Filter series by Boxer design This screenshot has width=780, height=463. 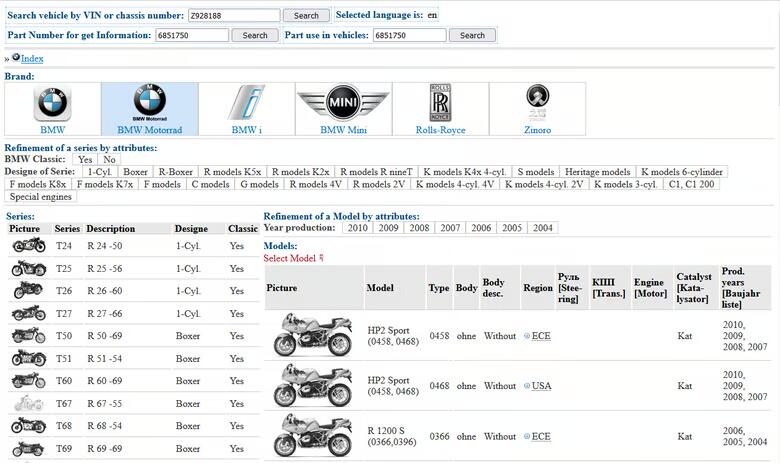135,172
